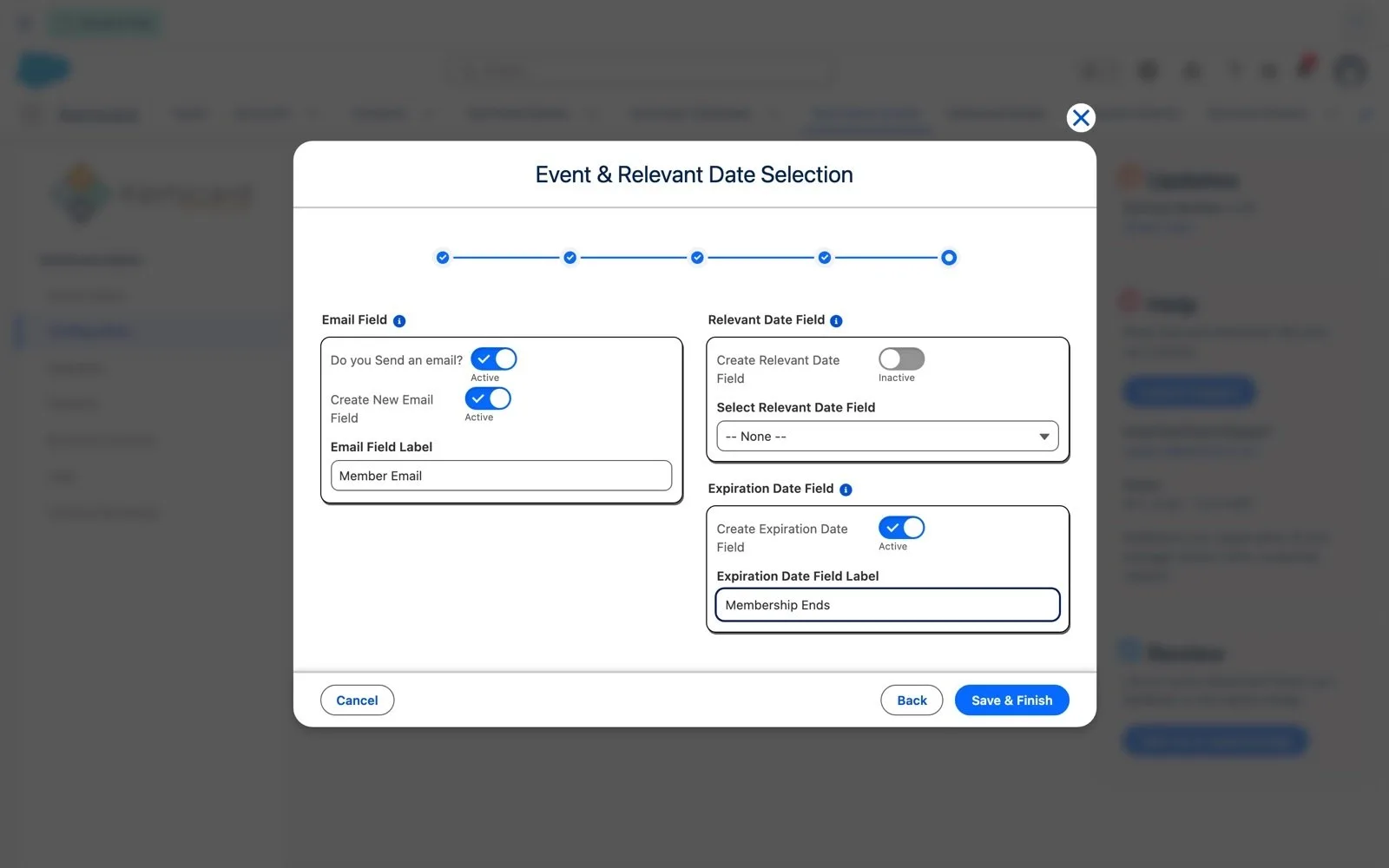Close the Event & Relevant Date Selection dialog

pyautogui.click(x=1081, y=118)
